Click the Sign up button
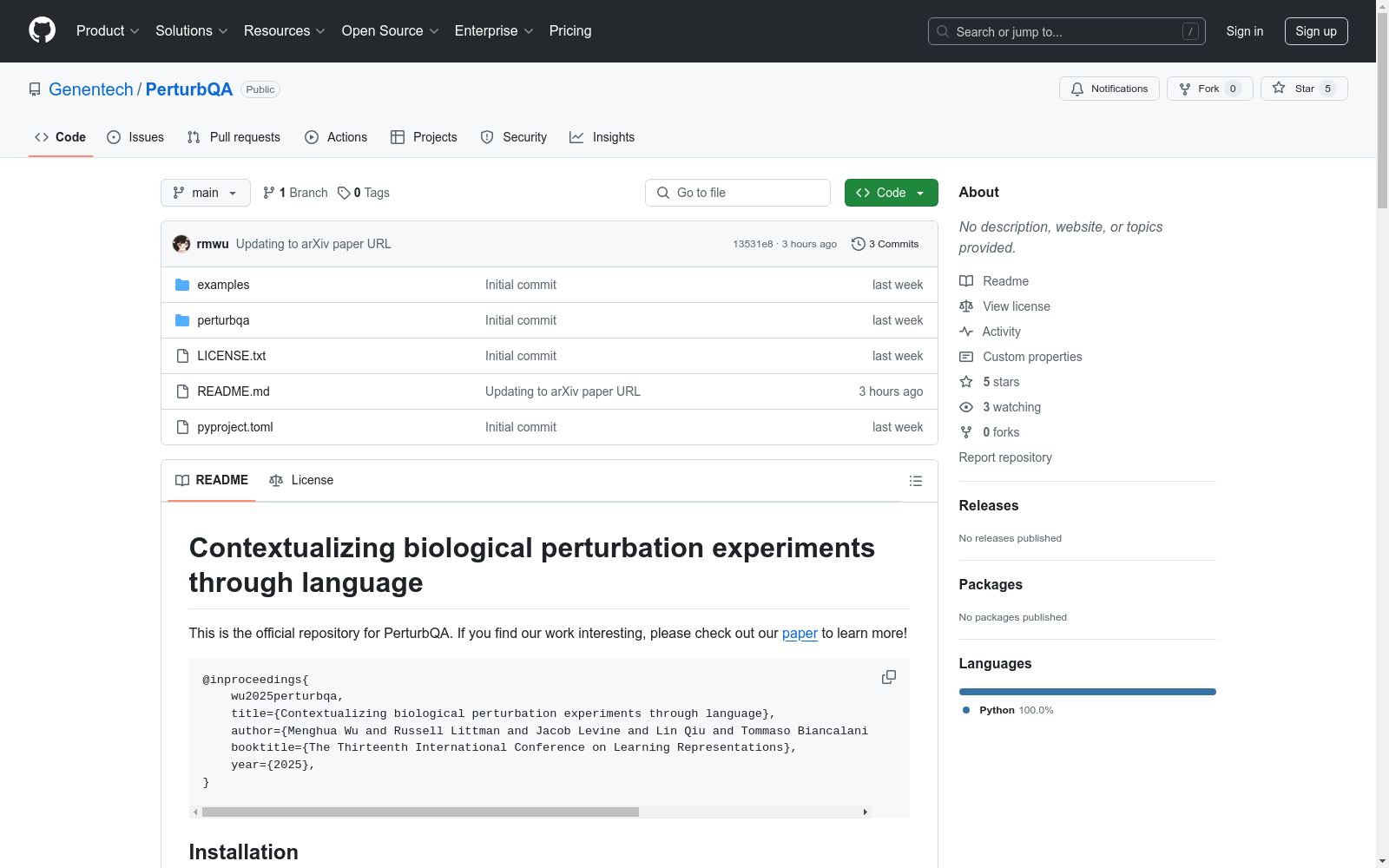The height and width of the screenshot is (868, 1389). [x=1316, y=31]
